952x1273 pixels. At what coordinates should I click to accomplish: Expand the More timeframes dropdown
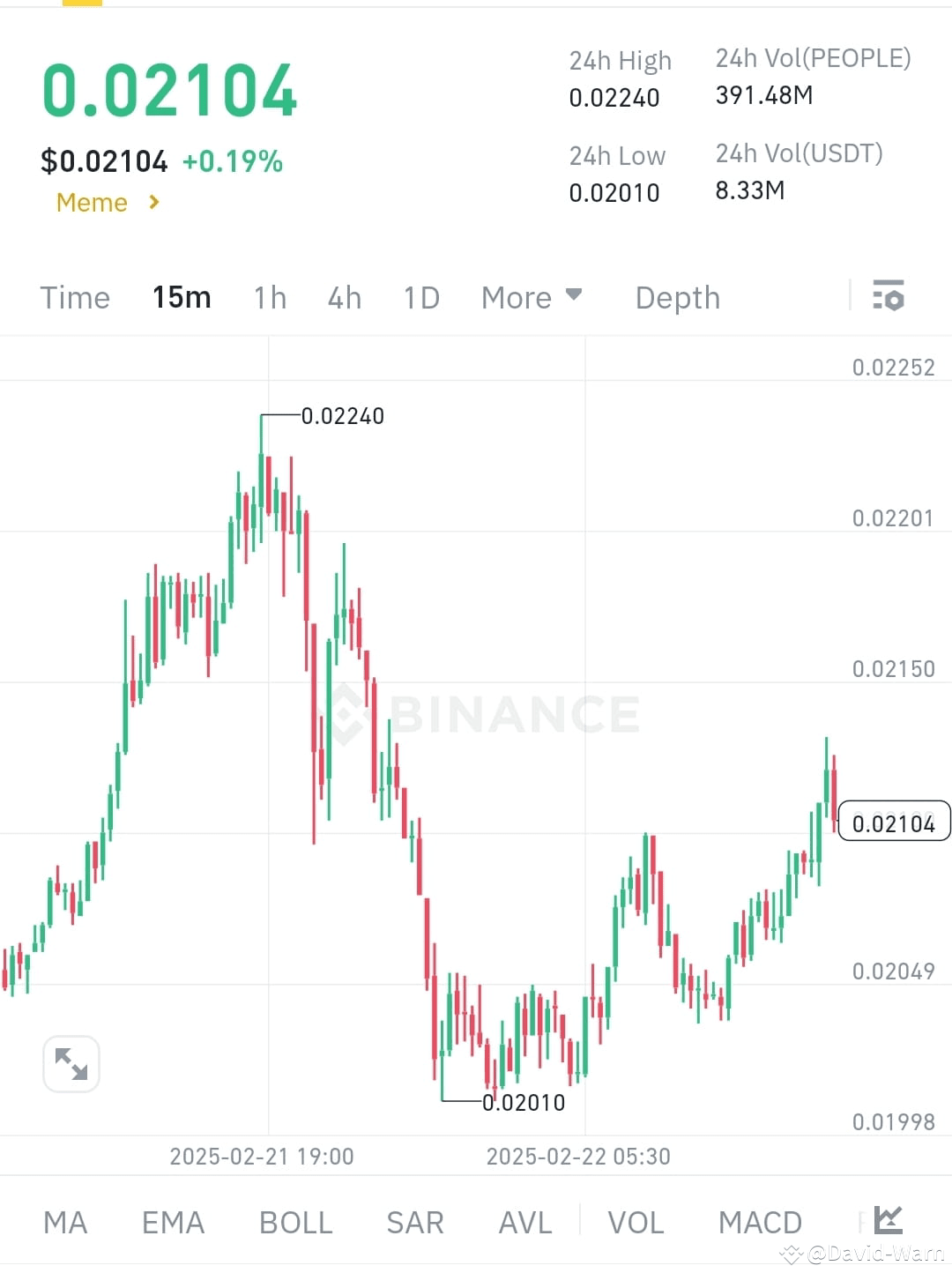(x=532, y=297)
